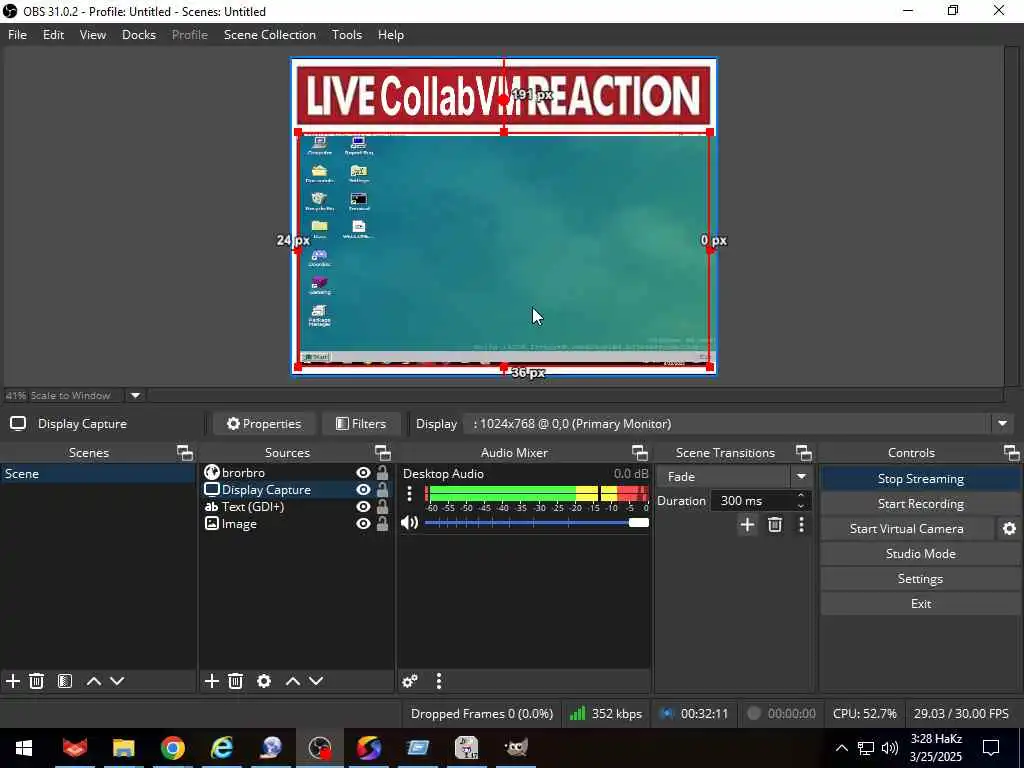Hide the brorbro source with eye icon
1024x768 pixels.
click(363, 473)
